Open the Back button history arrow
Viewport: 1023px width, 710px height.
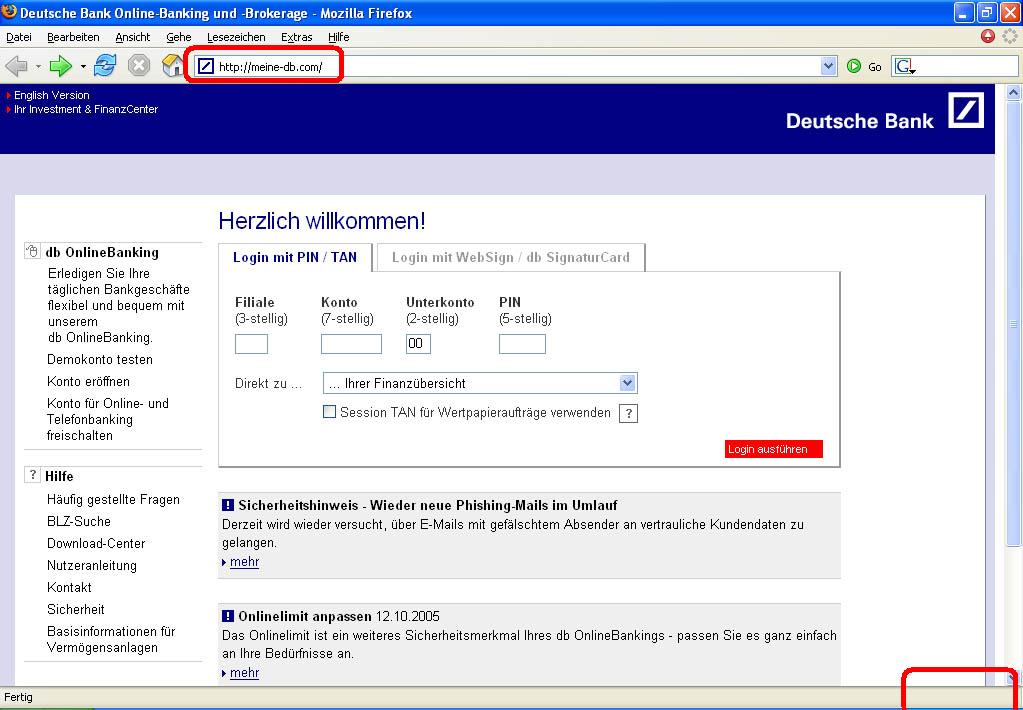(x=38, y=67)
